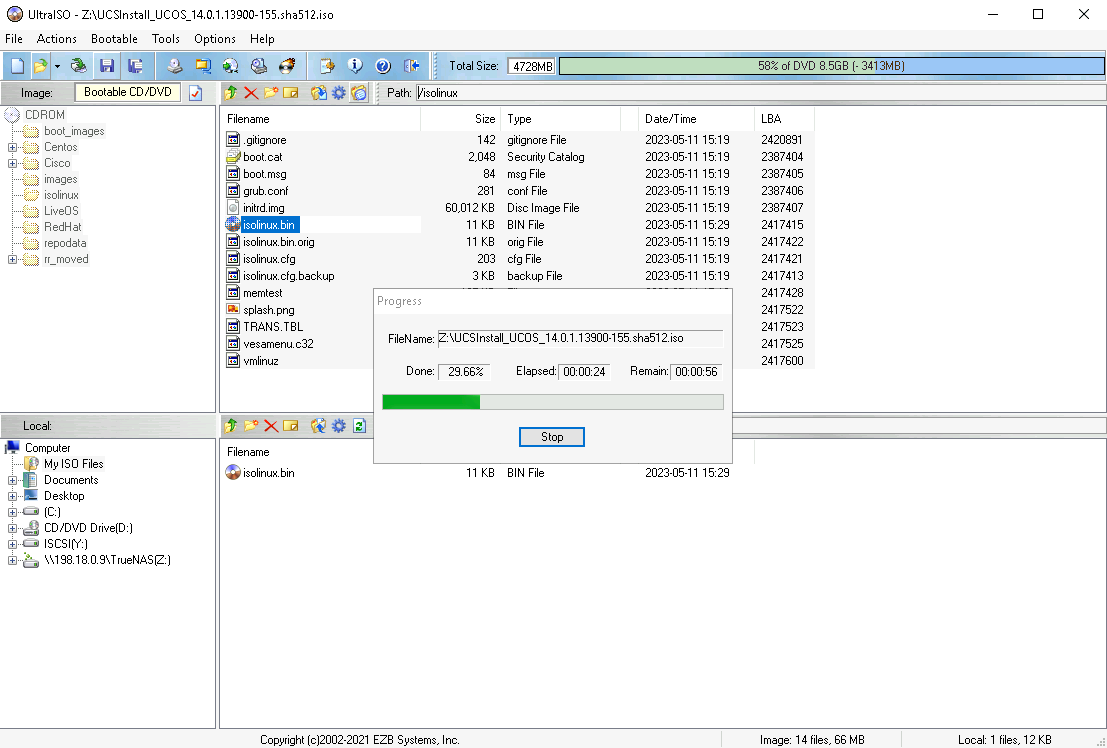Click the gear icon in the image pane toolbar
Screen dimensions: 1107x748
coord(339,93)
